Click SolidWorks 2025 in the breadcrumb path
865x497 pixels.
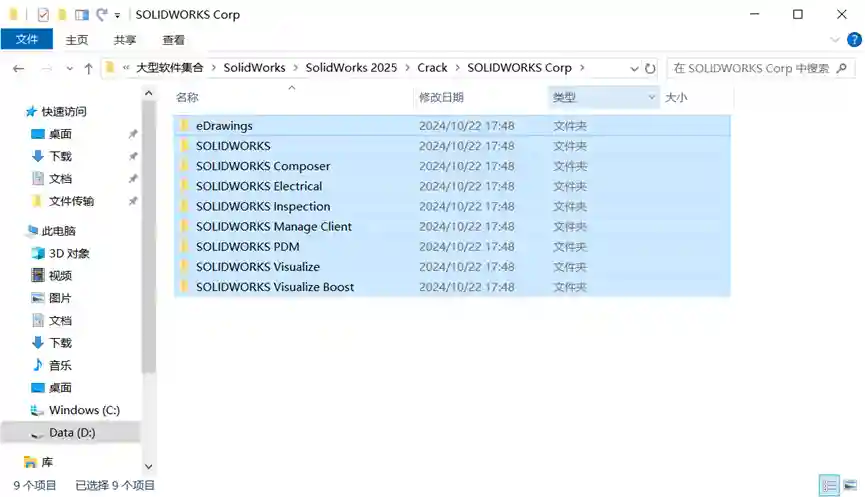[x=351, y=68]
